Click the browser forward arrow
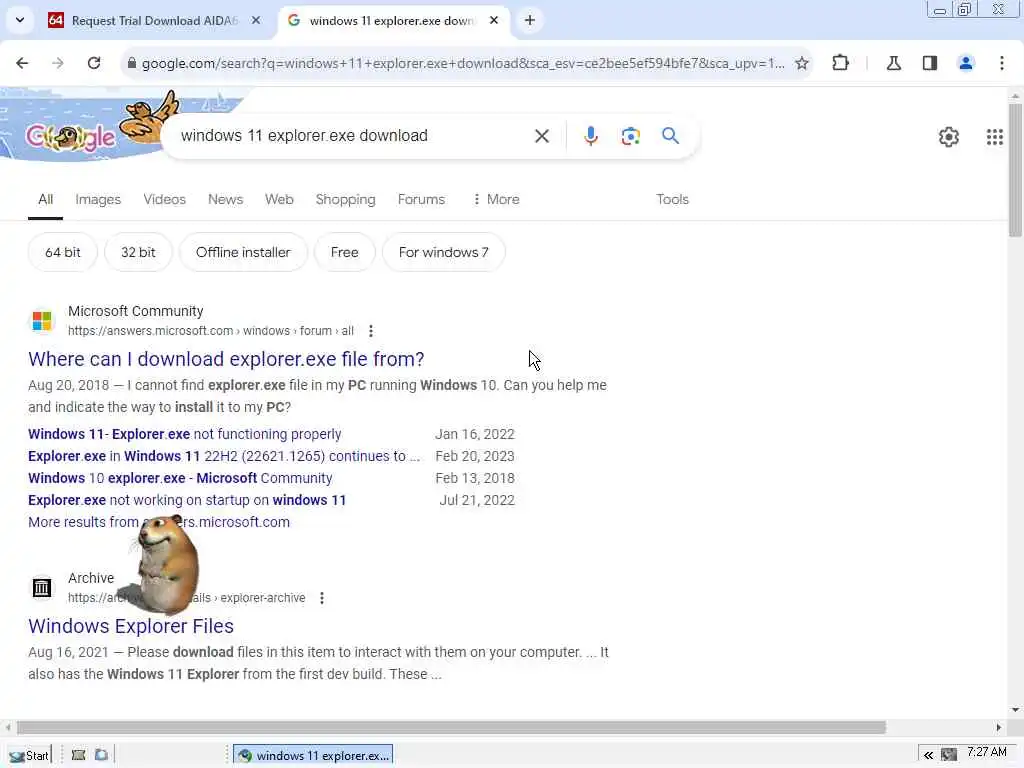The image size is (1024, 768). pyautogui.click(x=58, y=63)
